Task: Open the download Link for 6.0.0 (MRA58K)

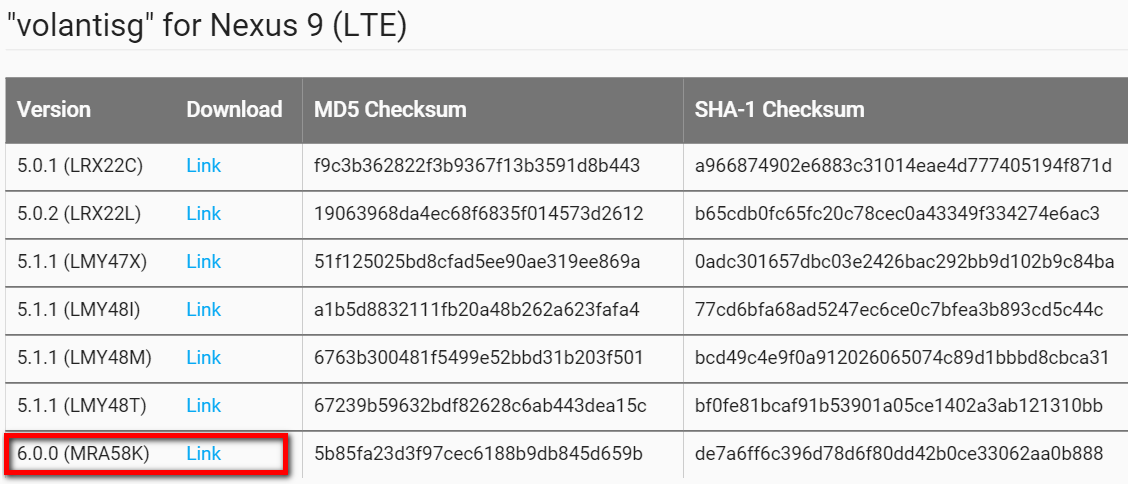Action: [x=204, y=454]
